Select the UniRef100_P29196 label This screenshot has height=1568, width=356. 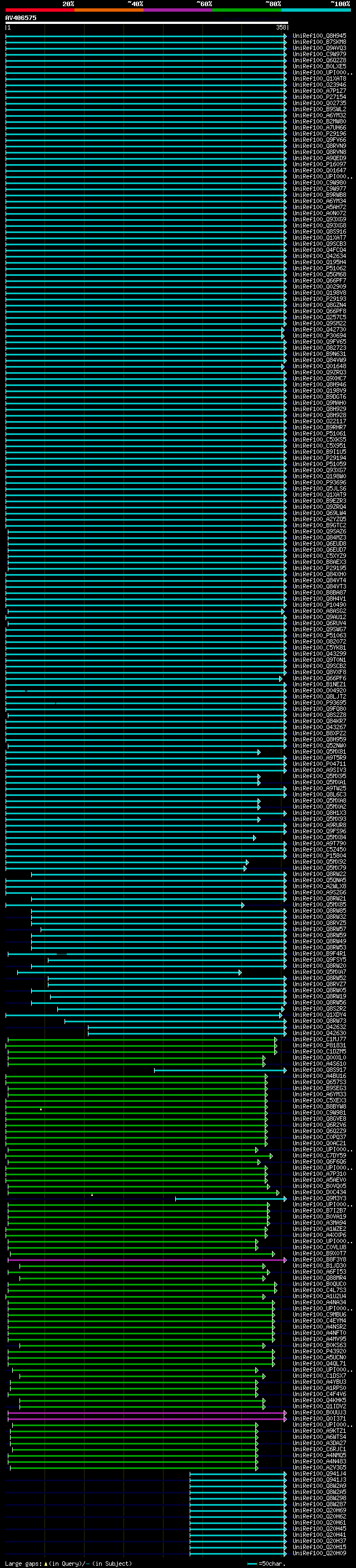tap(319, 134)
